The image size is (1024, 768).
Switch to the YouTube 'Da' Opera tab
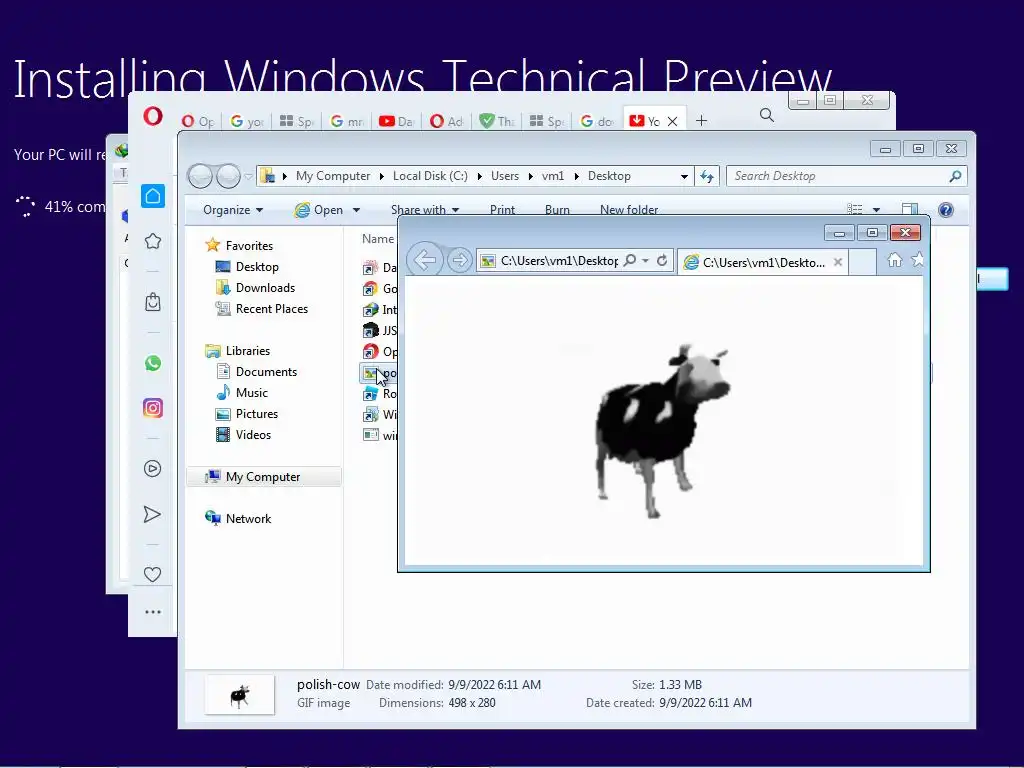397,121
